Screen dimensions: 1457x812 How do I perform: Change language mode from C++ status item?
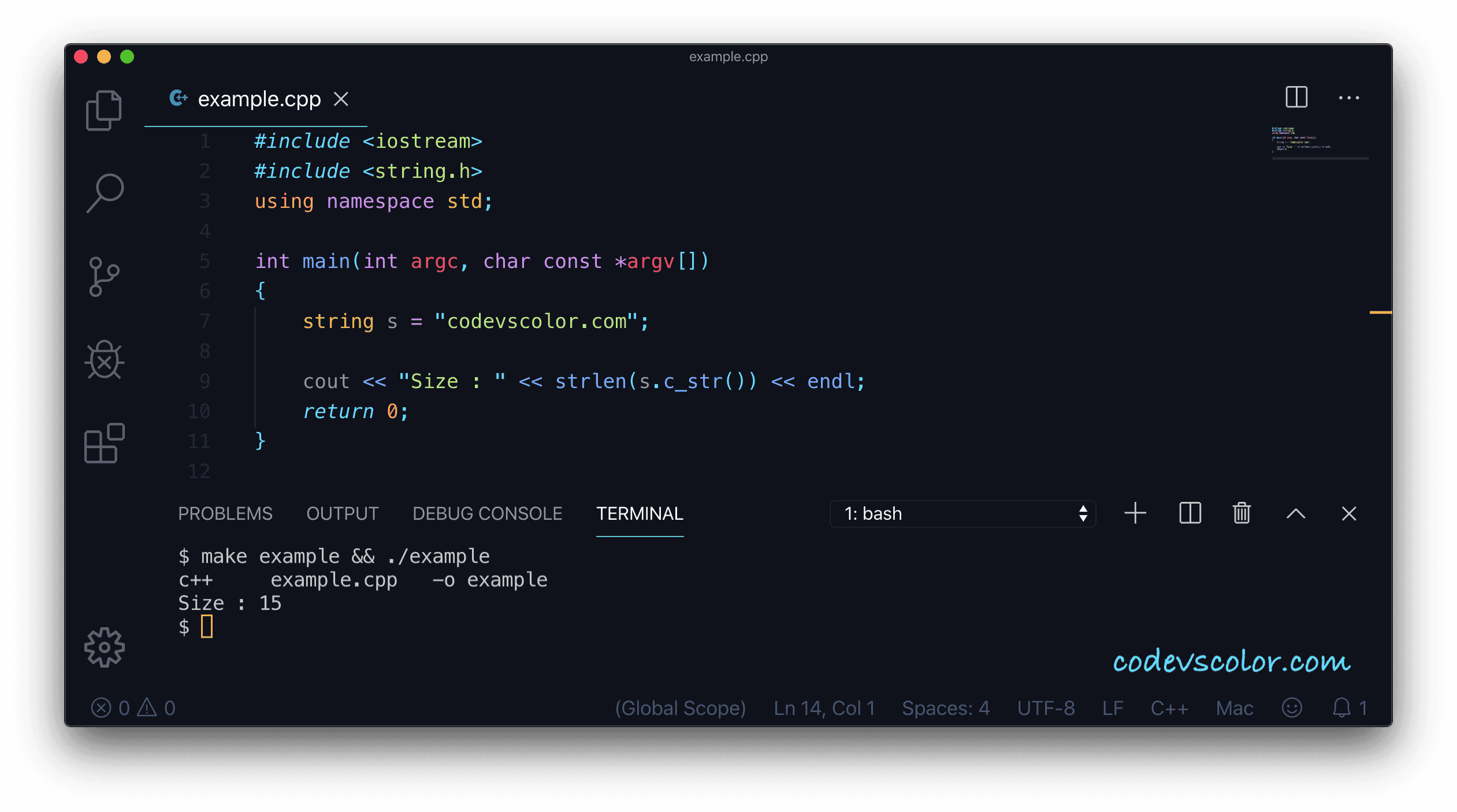tap(1169, 708)
